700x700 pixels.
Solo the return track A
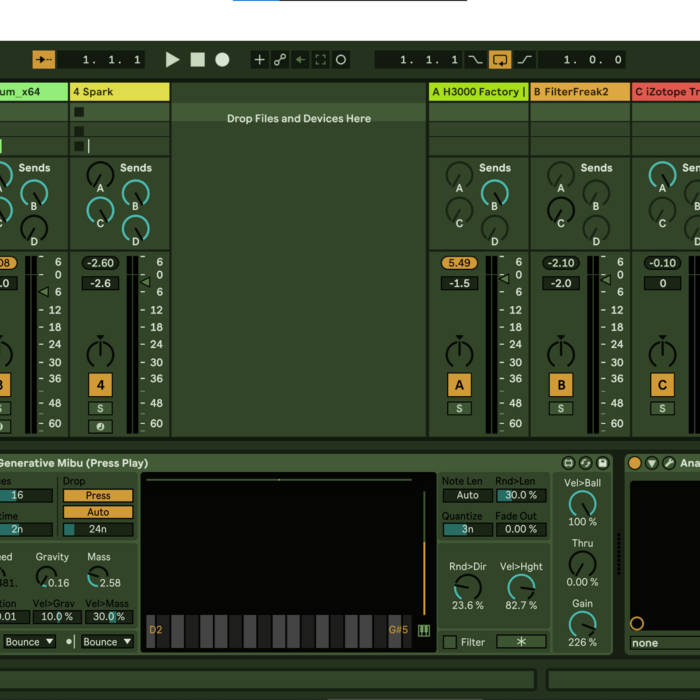459,408
